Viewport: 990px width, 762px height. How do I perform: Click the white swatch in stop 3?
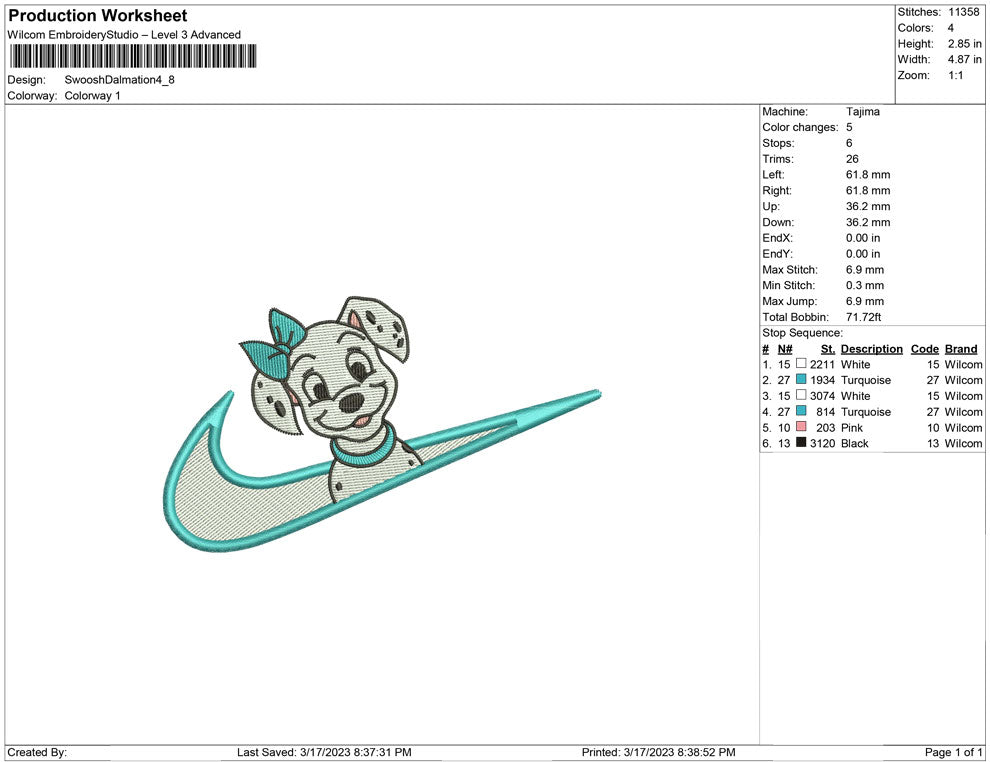(801, 395)
